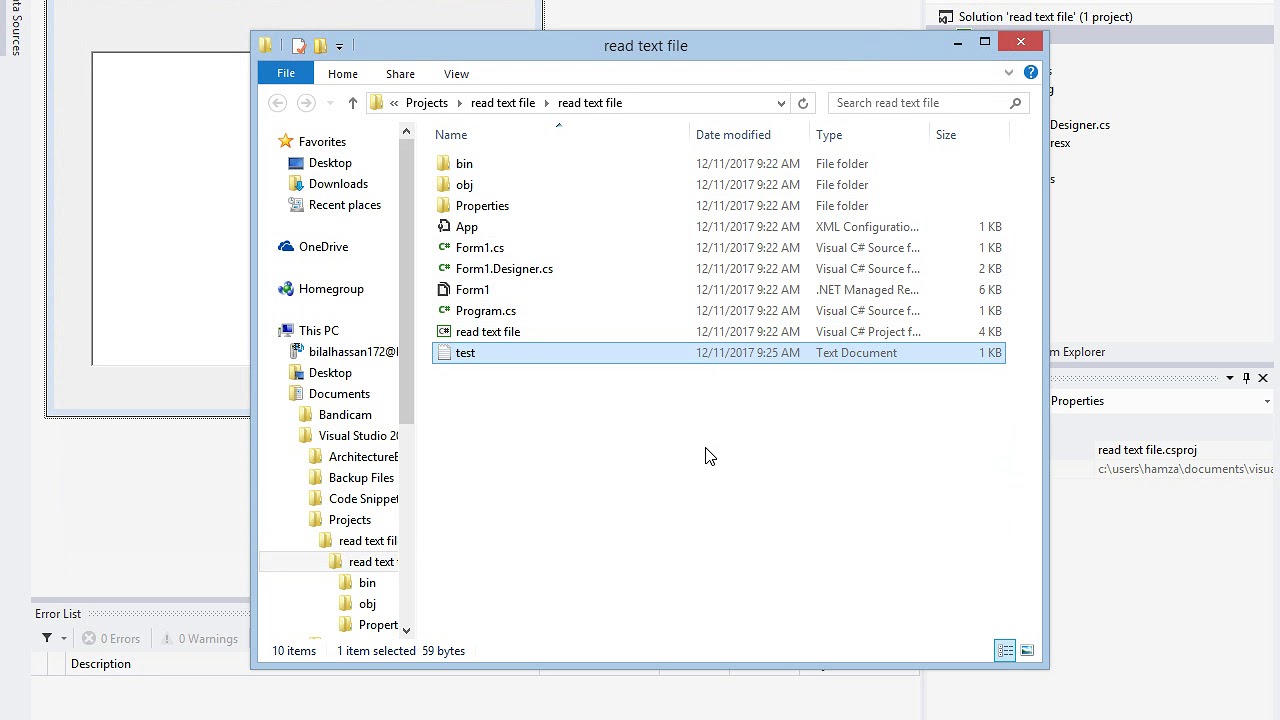This screenshot has width=1280, height=720.
Task: Open the Share ribbon tab
Action: click(400, 74)
